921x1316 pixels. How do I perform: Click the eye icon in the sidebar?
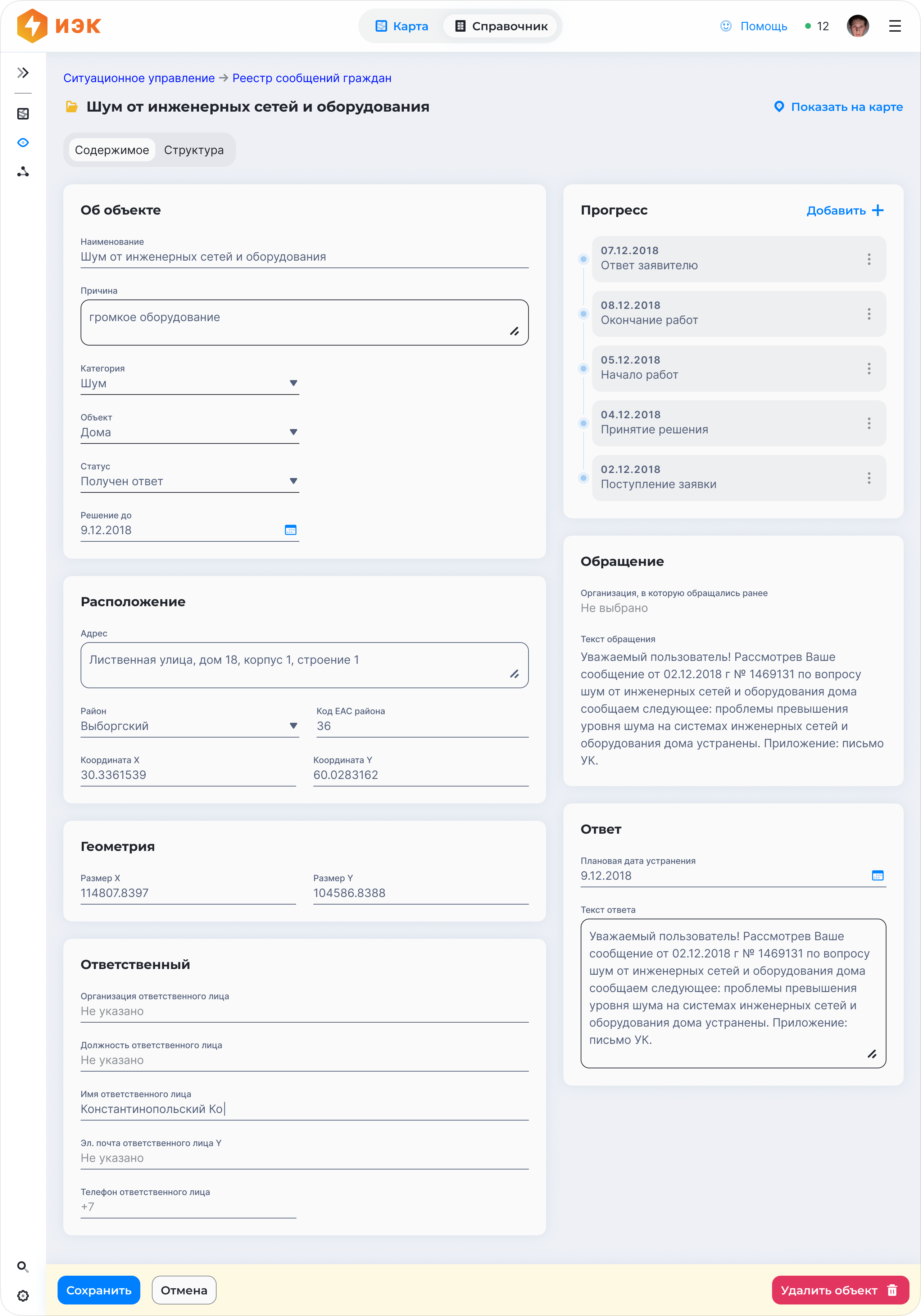pos(23,143)
